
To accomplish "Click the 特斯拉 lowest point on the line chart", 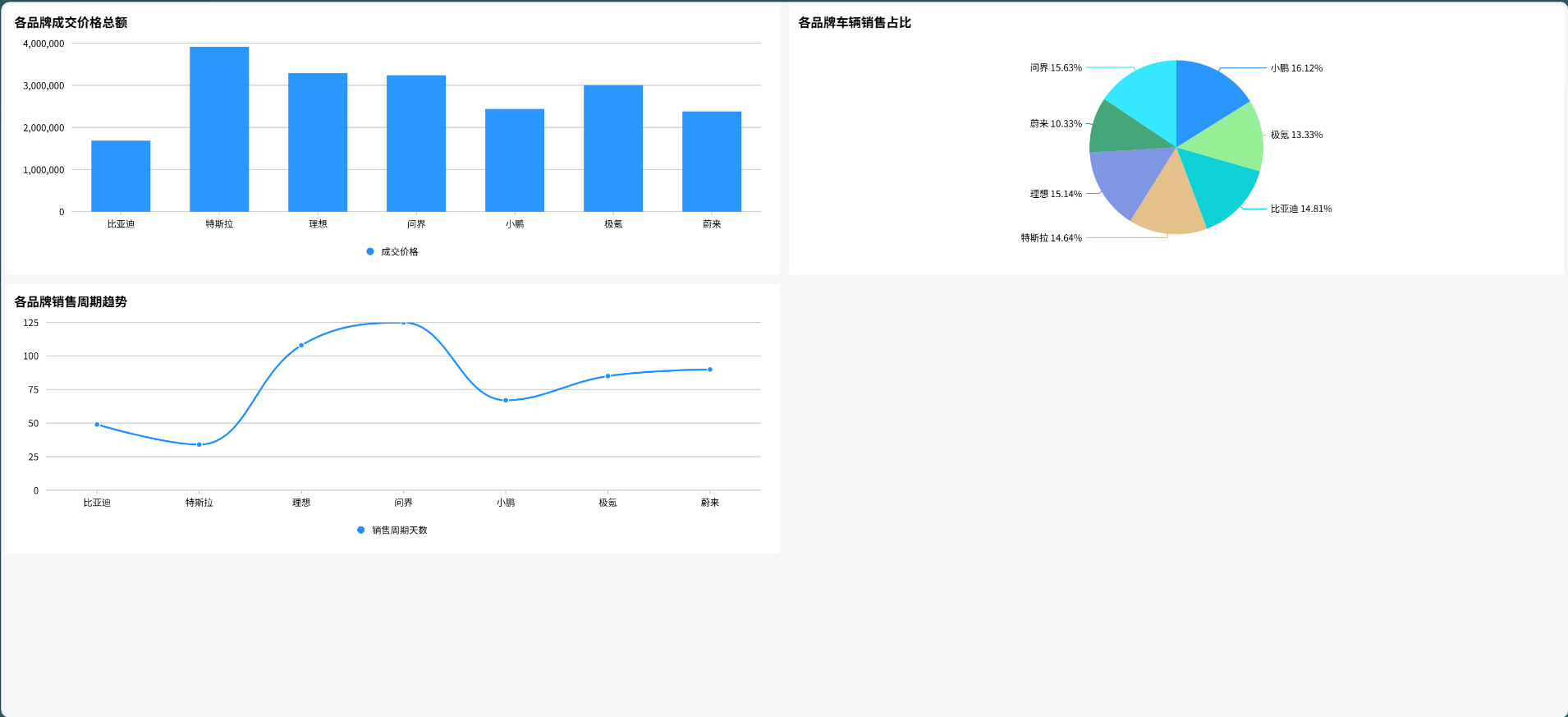I will point(199,444).
